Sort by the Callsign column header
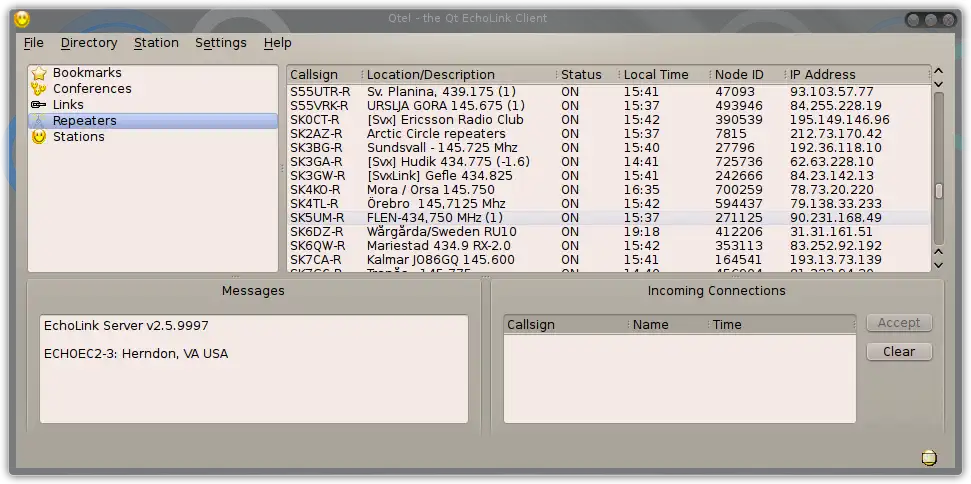Viewport: 971px width, 484px height. pyautogui.click(x=325, y=75)
